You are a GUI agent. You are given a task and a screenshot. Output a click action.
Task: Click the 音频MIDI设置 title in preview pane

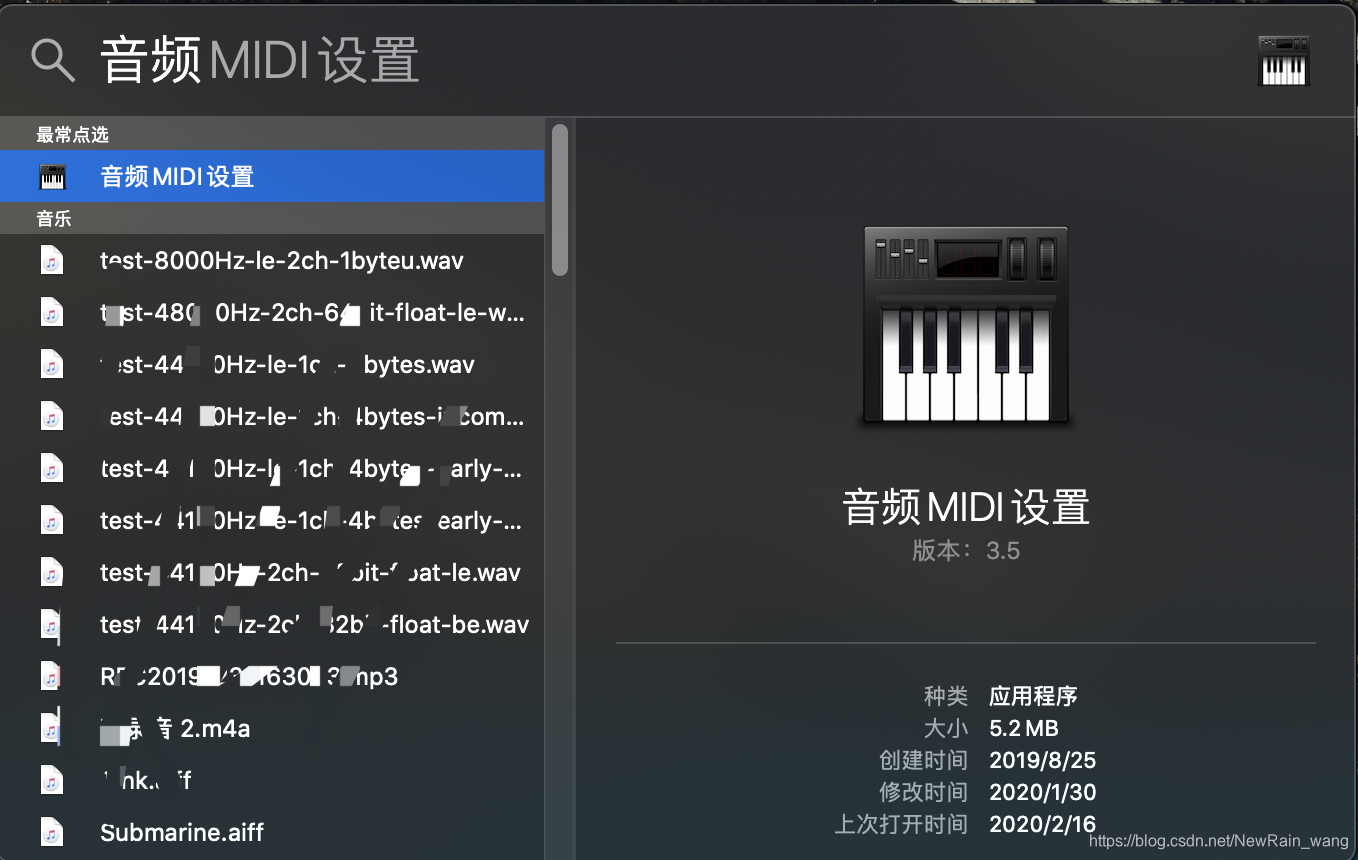tap(966, 506)
